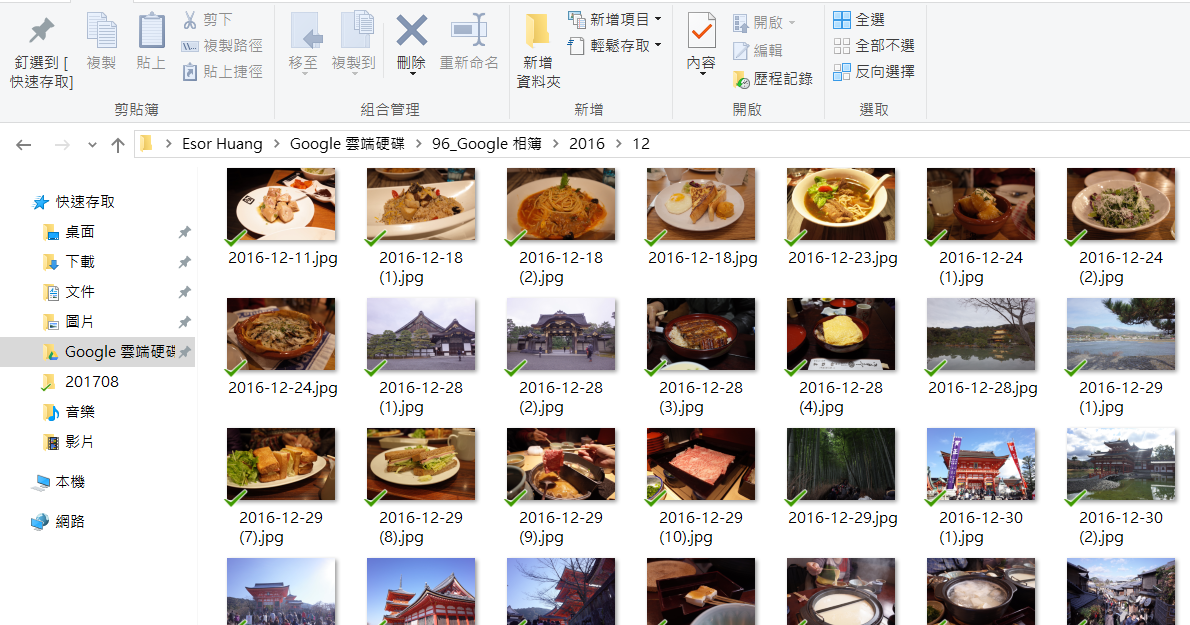Select This PC (本機) in sidebar
Screen dimensions: 1190x625
tap(58, 482)
